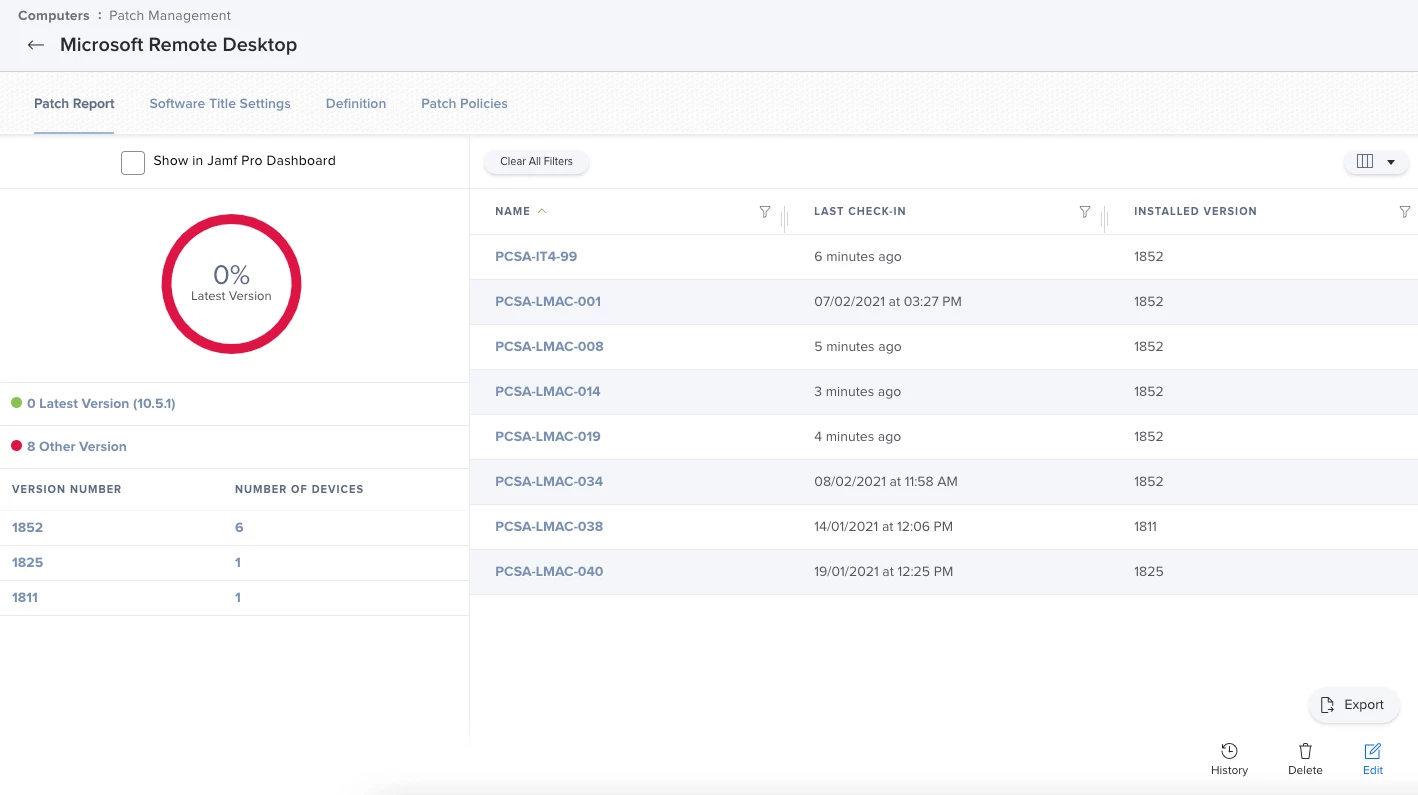Open computer PCSA-LMAC-001
1418x795 pixels.
548,302
